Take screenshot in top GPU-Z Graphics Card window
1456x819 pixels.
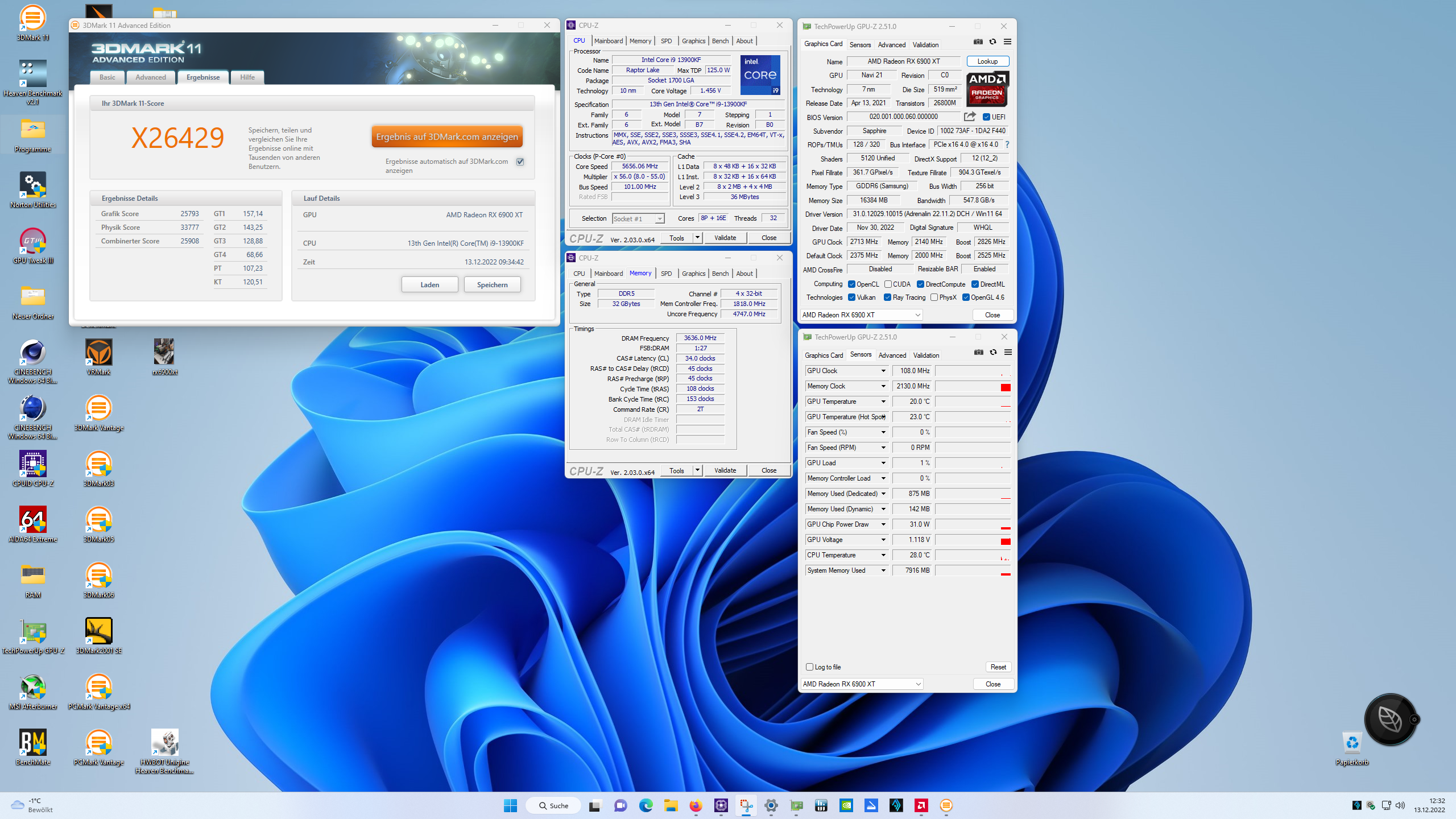tap(978, 42)
